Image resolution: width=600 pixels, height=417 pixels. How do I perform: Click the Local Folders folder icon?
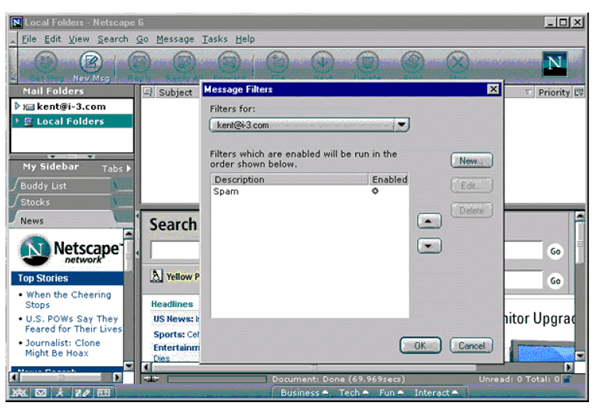tap(28, 122)
